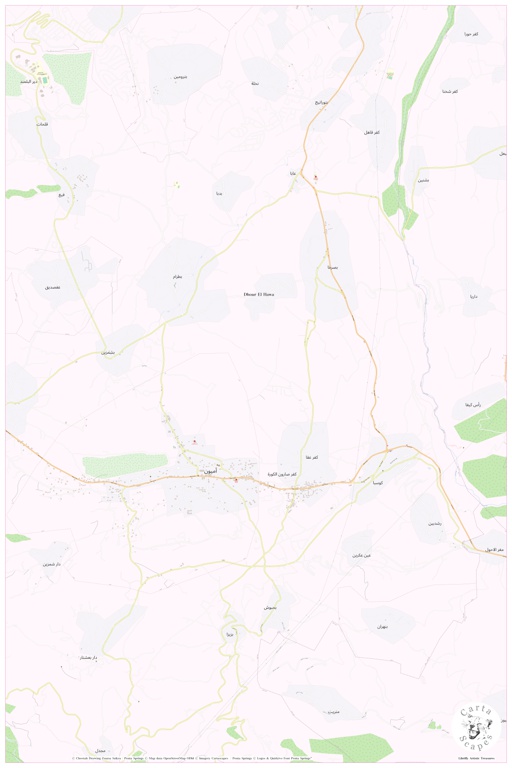Select the red marker north of Amioun

(x=194, y=442)
